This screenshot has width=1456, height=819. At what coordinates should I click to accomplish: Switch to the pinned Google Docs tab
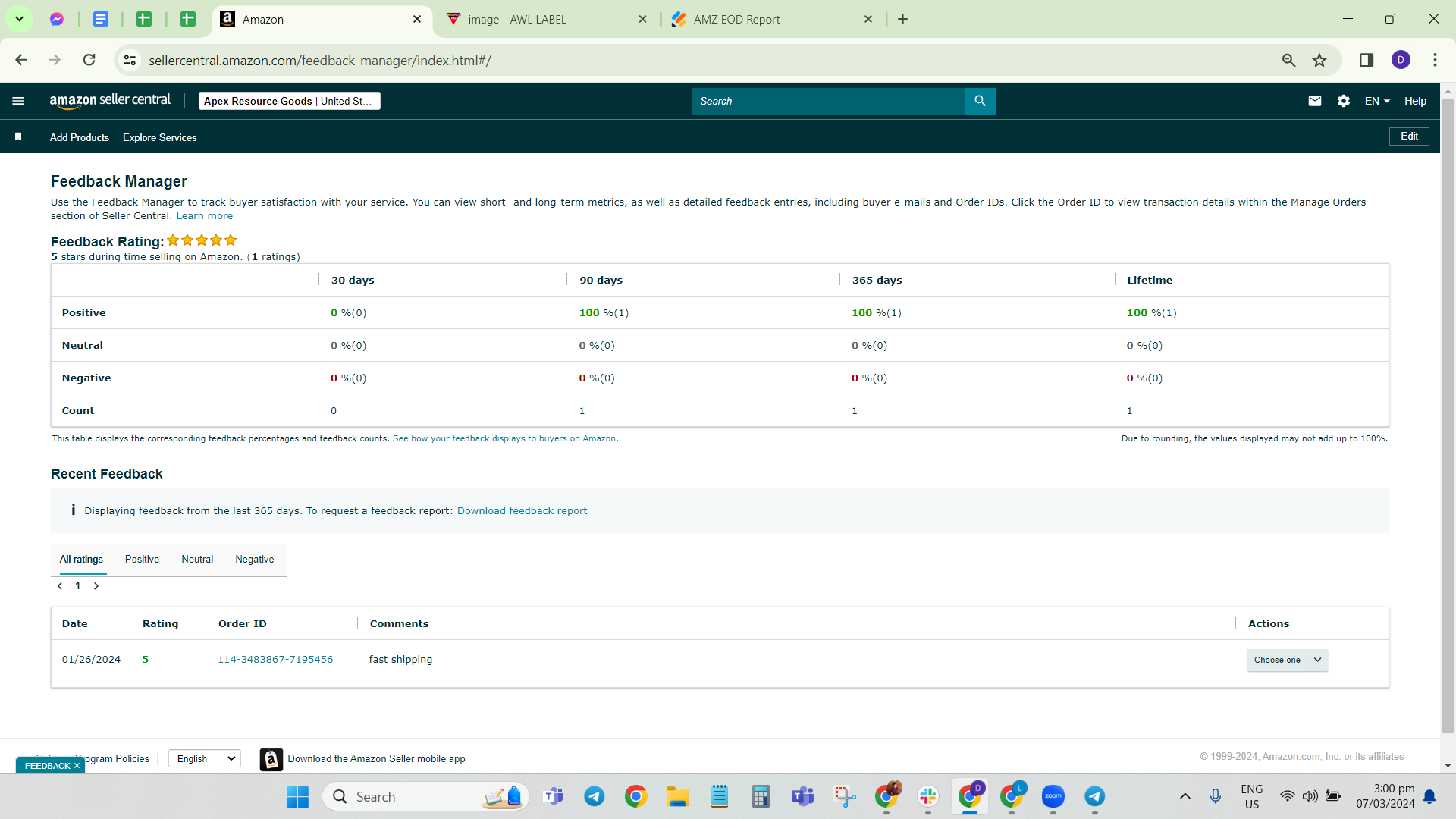pyautogui.click(x=101, y=19)
